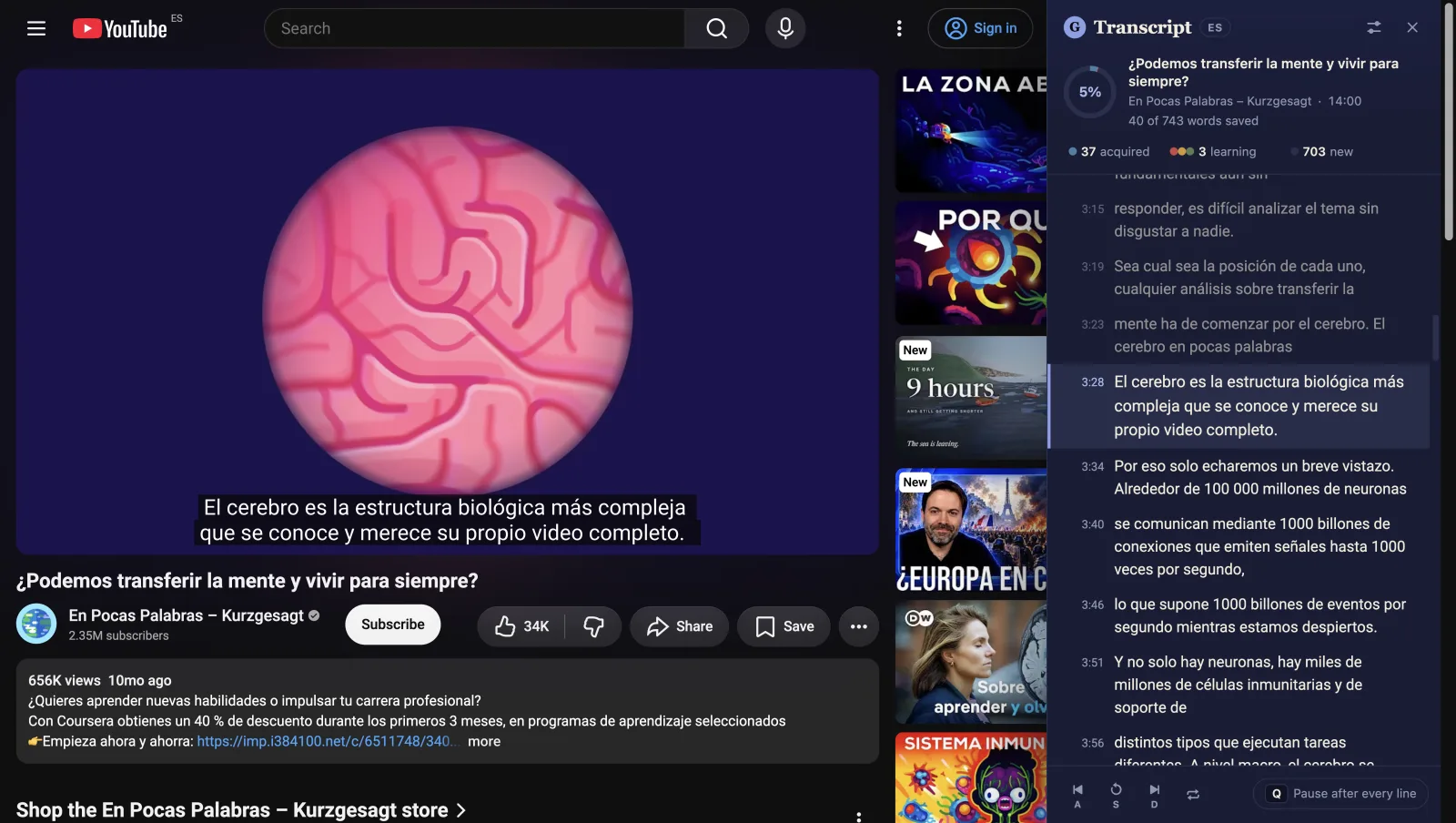Save the video to a playlist
This screenshot has width=1456, height=823.
784,626
